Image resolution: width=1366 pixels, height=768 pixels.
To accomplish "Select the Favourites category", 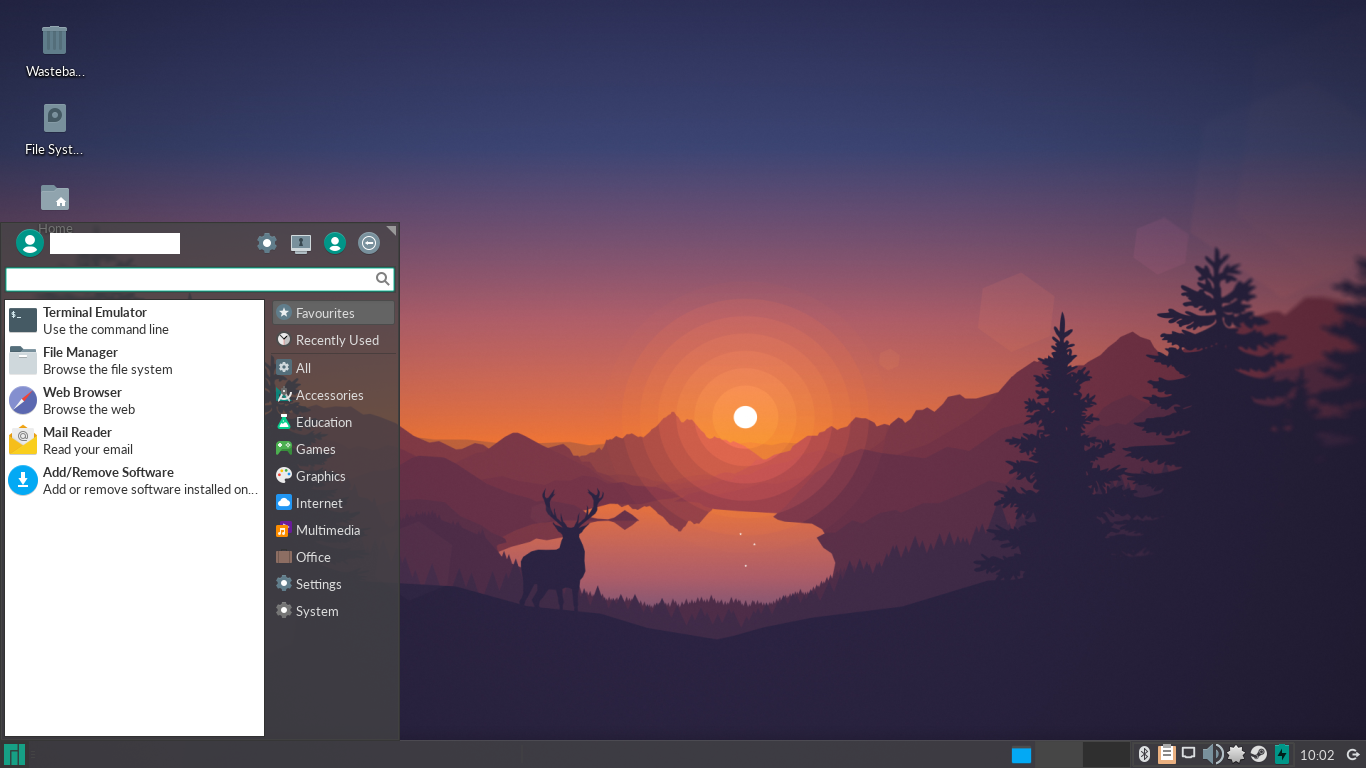I will tap(334, 313).
